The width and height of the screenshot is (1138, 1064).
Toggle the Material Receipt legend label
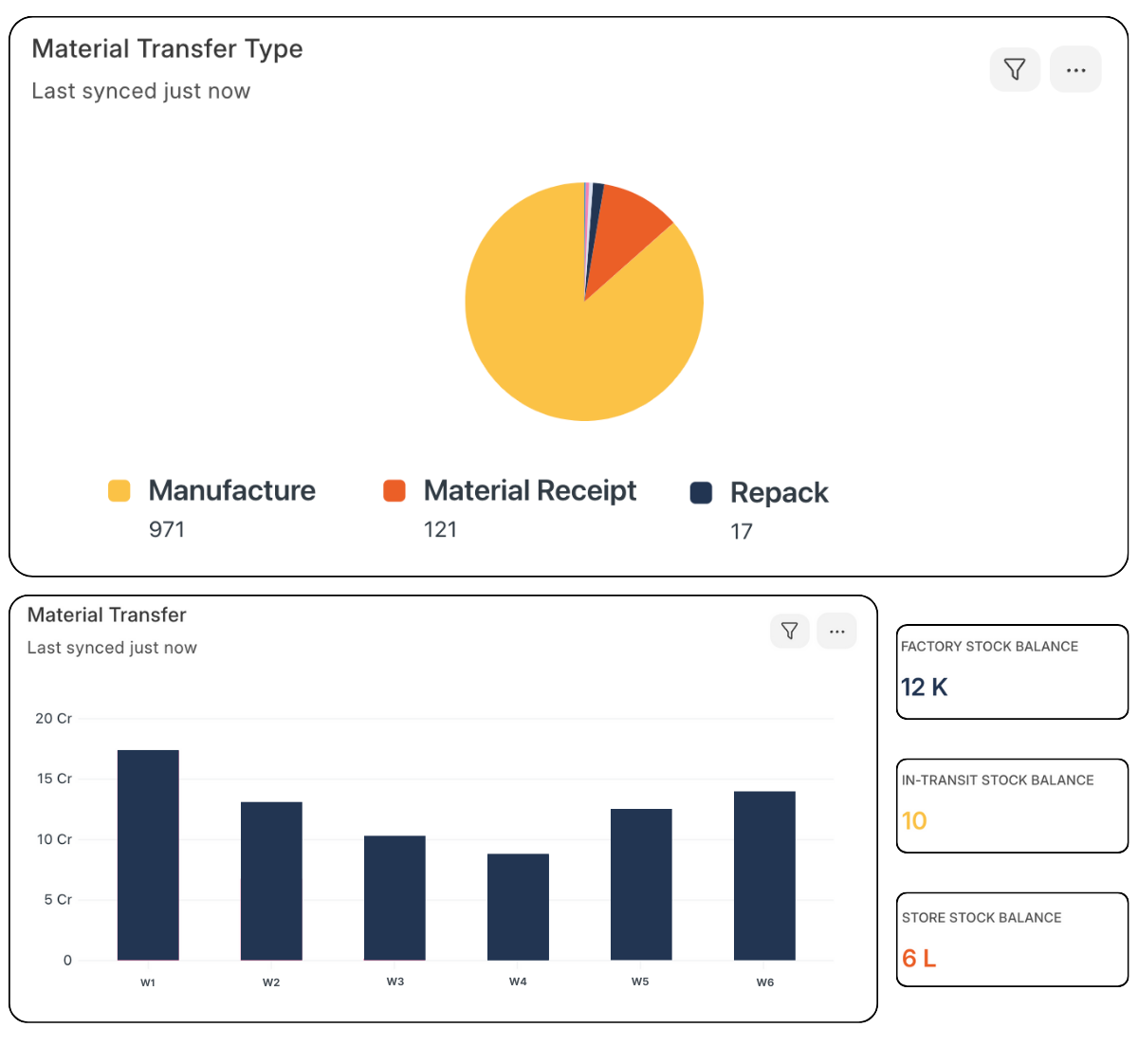point(529,490)
